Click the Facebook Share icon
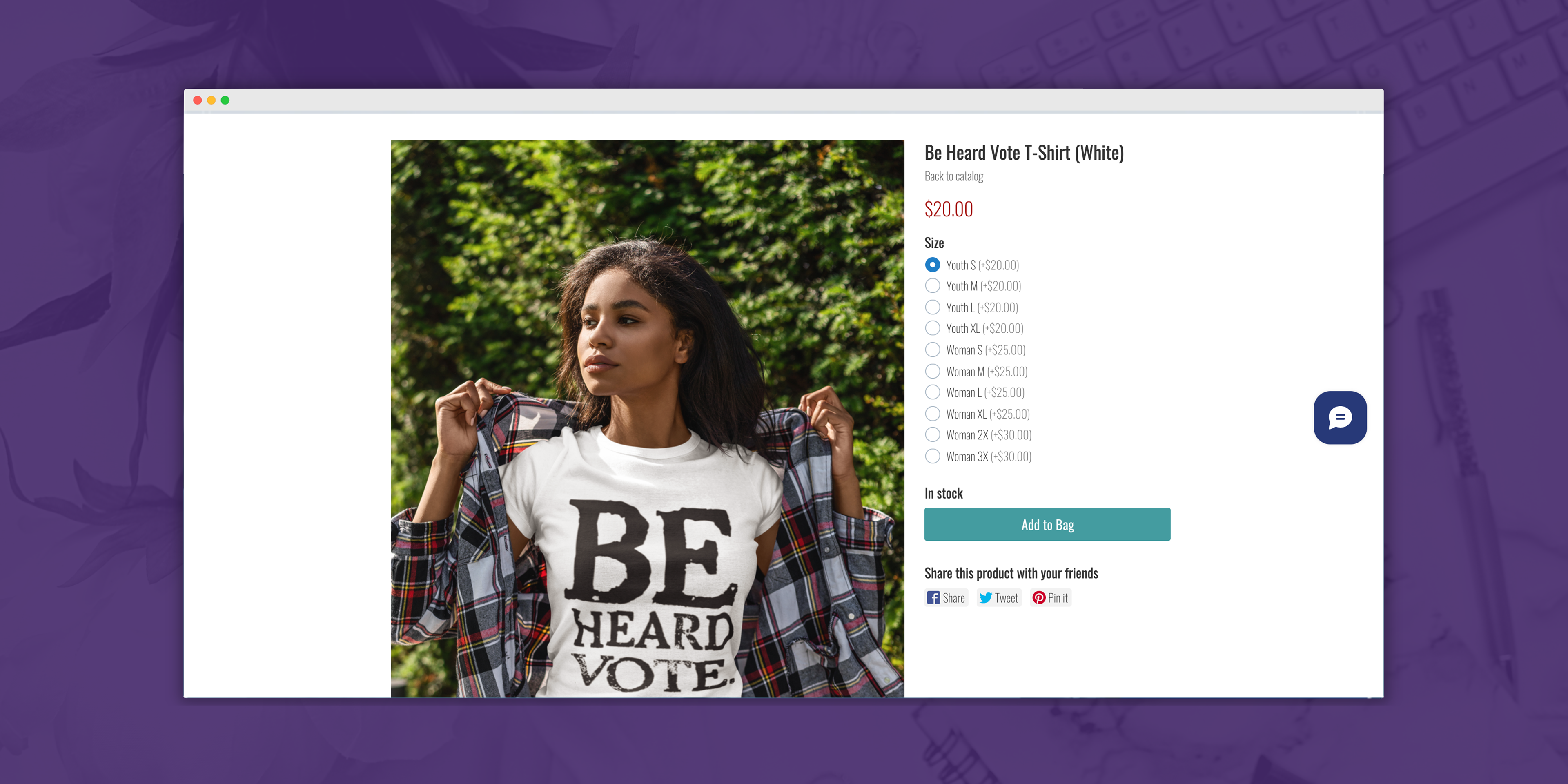 click(x=933, y=598)
